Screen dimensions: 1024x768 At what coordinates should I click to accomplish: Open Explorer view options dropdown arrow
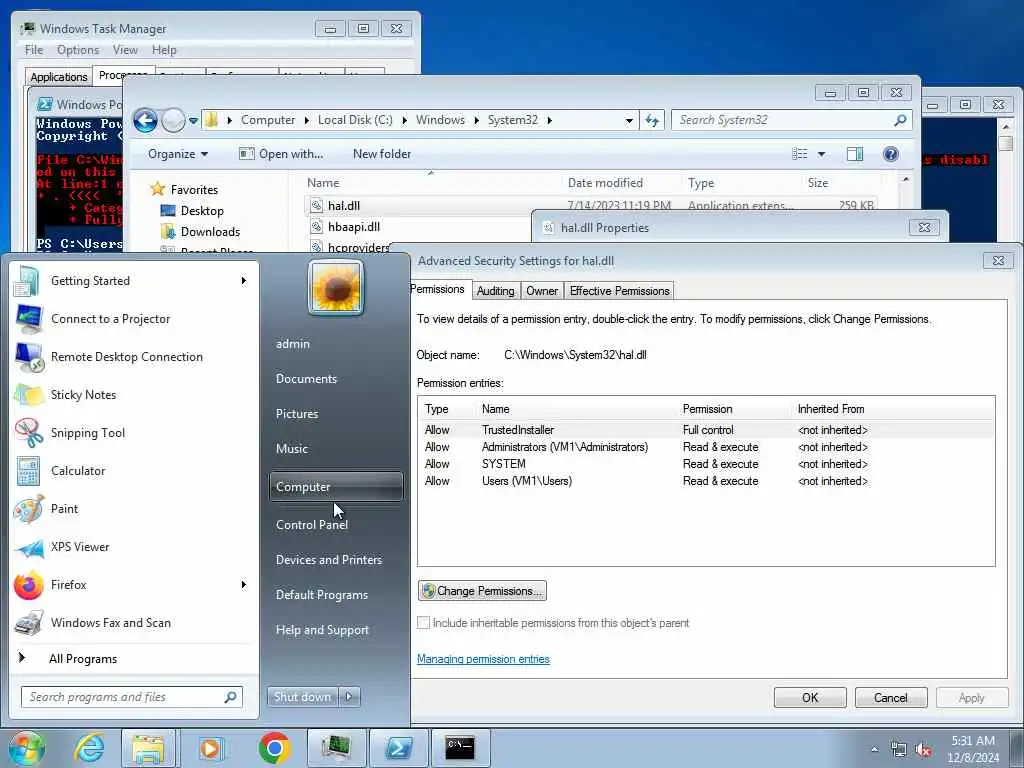[x=822, y=154]
